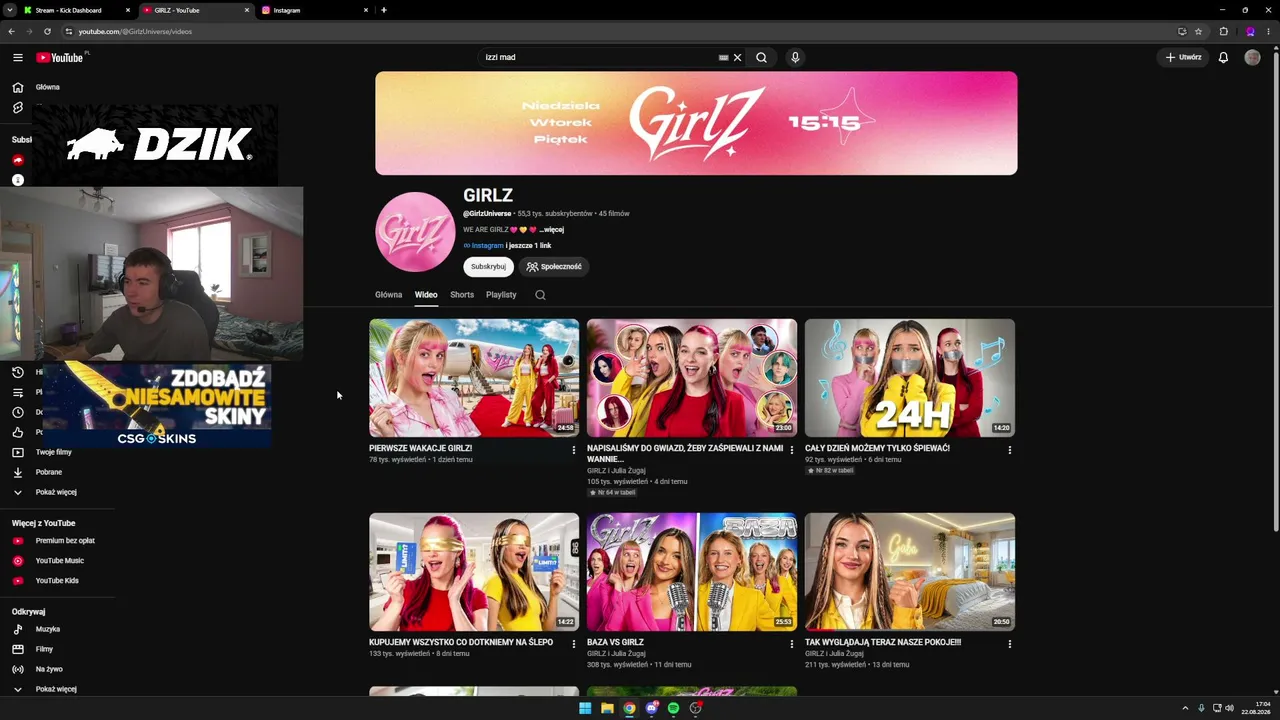This screenshot has height=720, width=1280.
Task: Open the browser profile avatar
Action: (x=1250, y=31)
